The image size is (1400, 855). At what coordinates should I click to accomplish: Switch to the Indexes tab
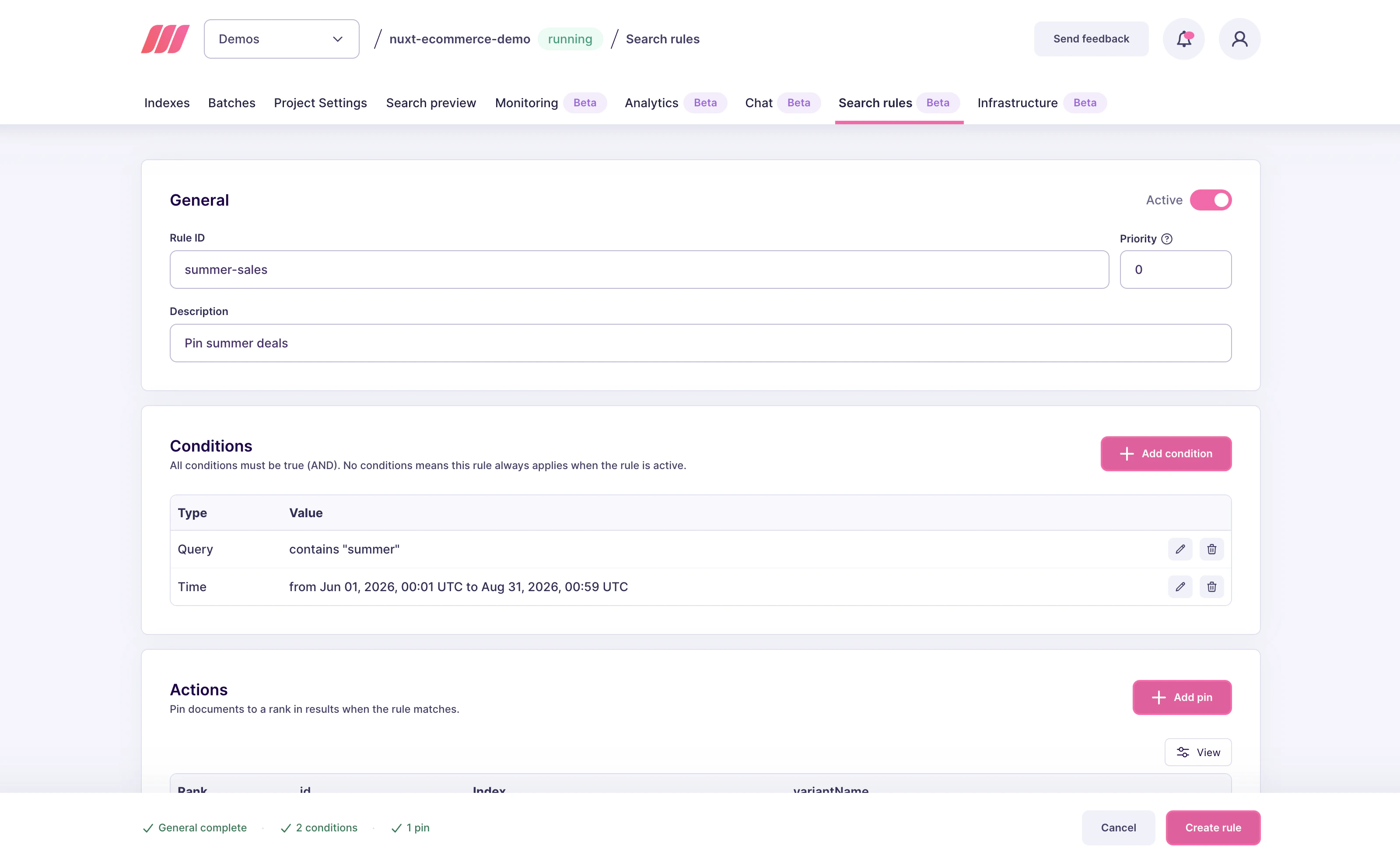167,103
